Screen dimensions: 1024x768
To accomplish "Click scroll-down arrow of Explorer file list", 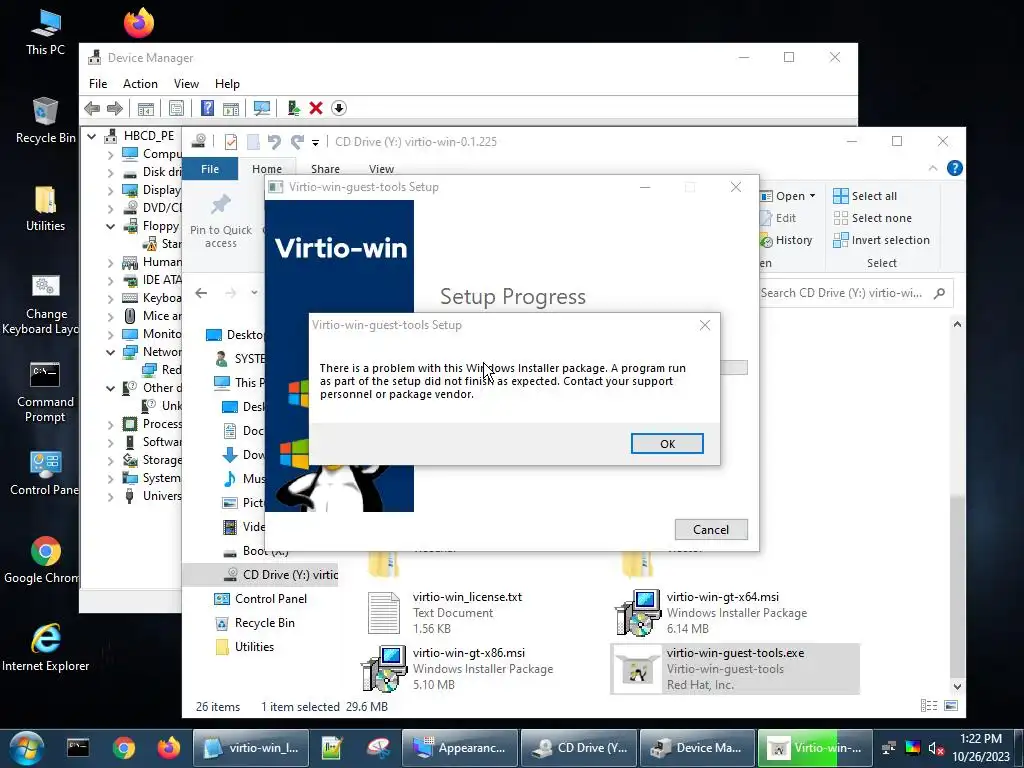I will click(x=957, y=686).
